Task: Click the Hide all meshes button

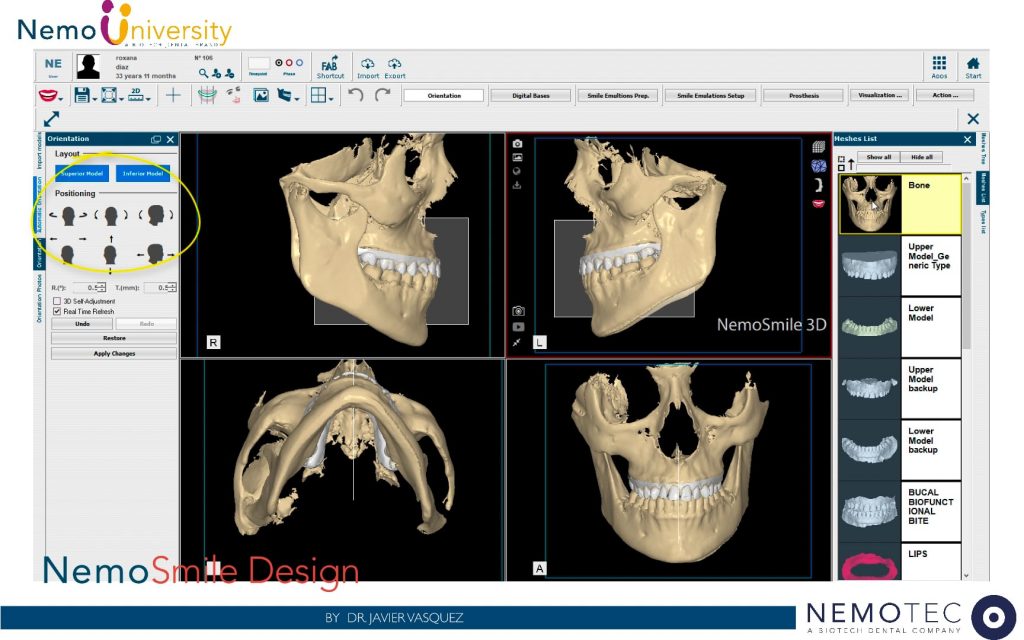Action: pyautogui.click(x=921, y=157)
